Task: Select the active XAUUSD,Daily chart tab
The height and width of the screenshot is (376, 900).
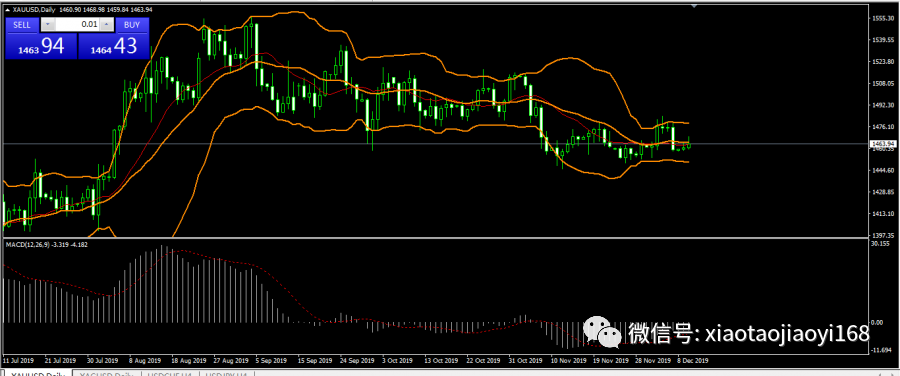Action: 37,374
